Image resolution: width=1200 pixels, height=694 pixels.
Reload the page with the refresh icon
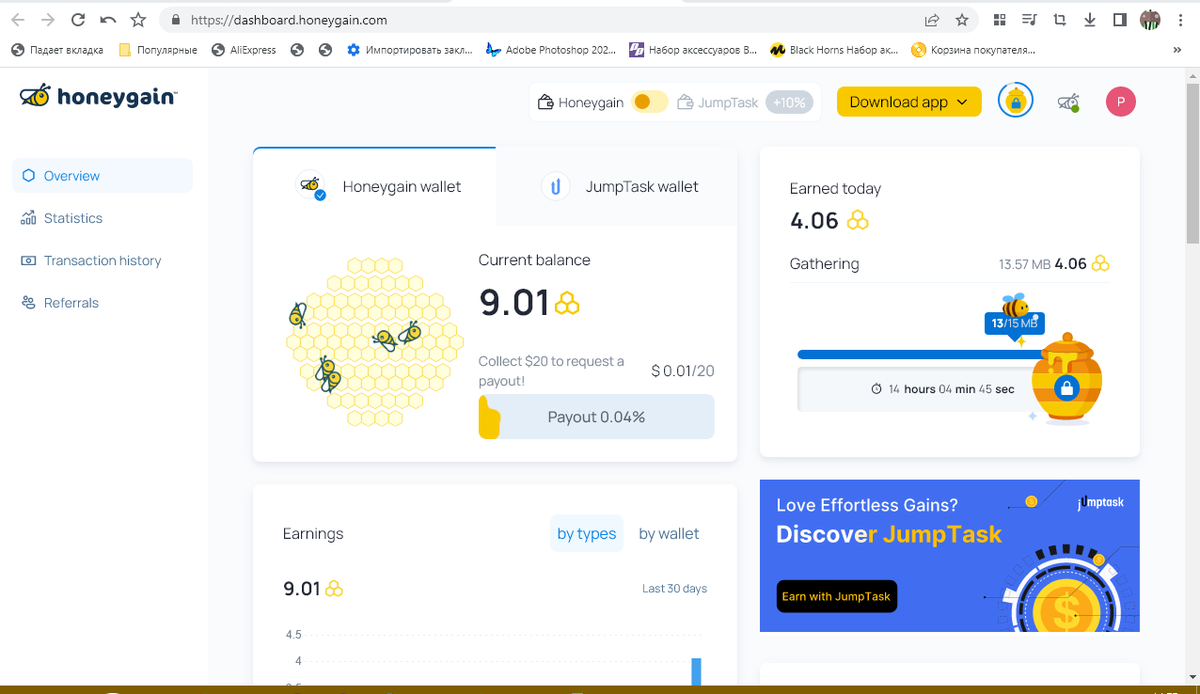point(78,19)
